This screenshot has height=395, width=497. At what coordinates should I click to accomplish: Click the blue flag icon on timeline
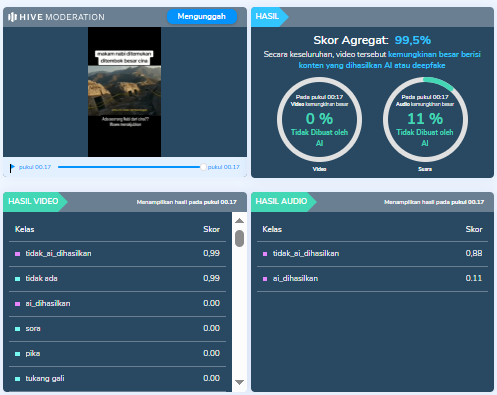tap(12, 168)
